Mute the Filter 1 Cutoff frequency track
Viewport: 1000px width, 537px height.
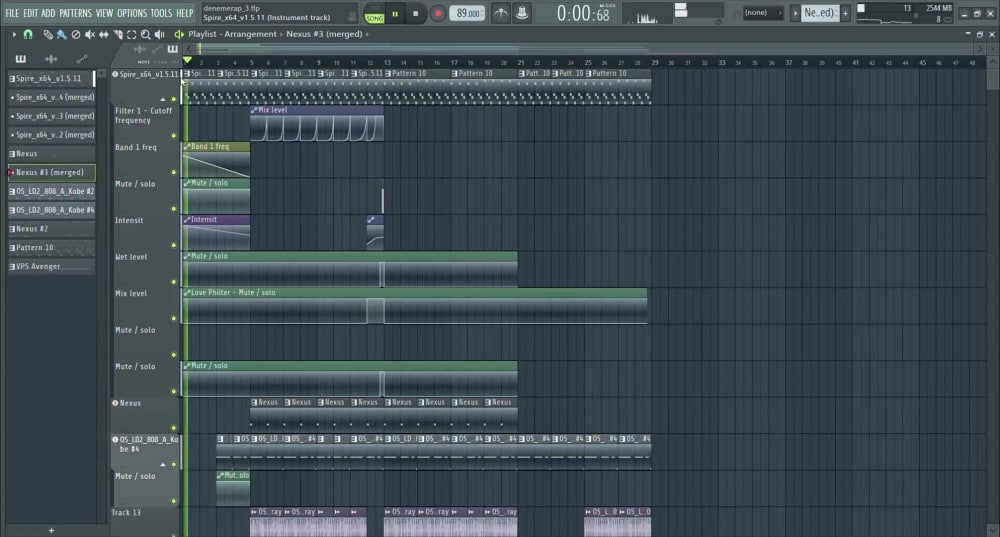[173, 135]
